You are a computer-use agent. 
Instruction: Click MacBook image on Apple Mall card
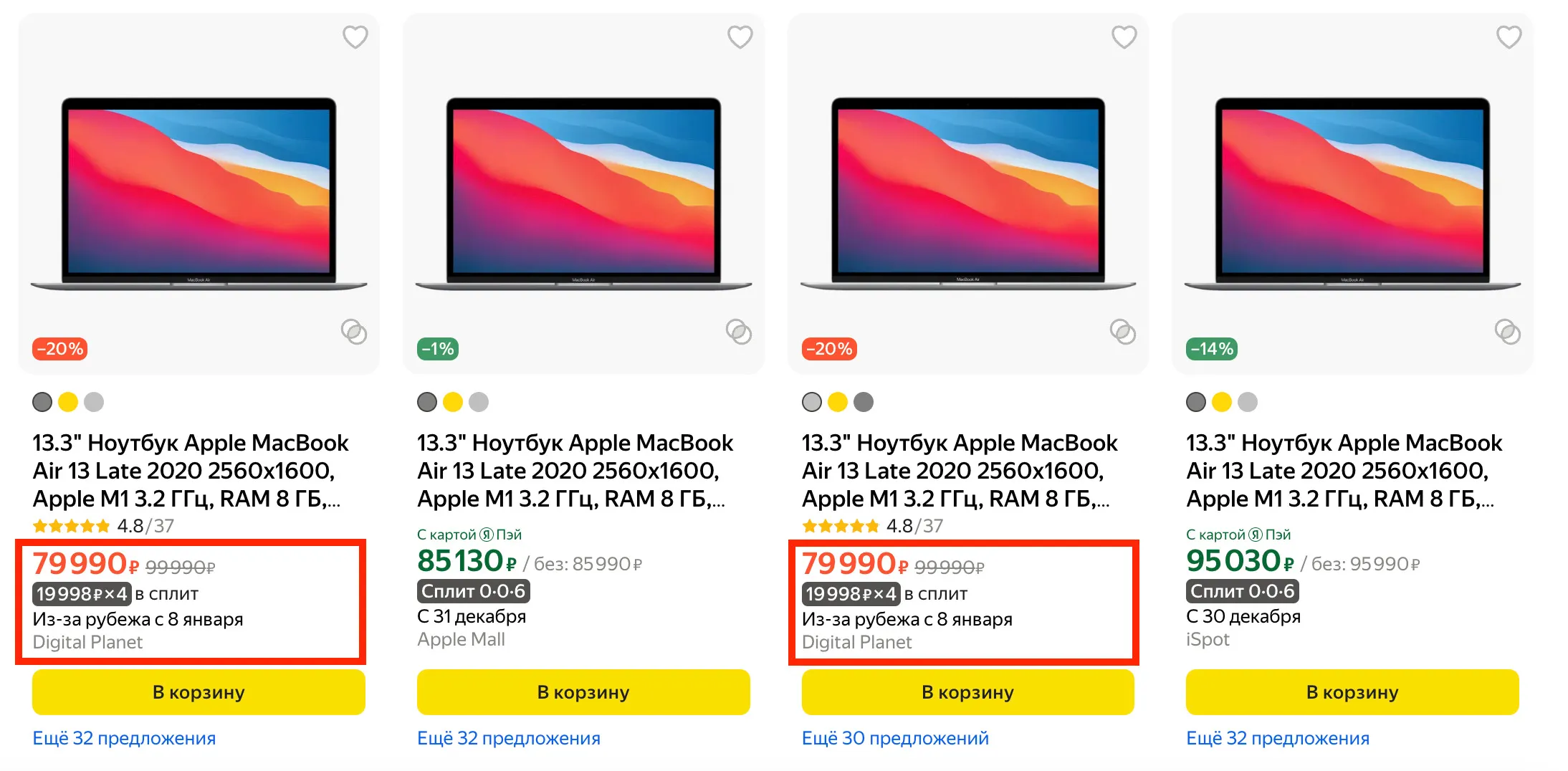pyautogui.click(x=583, y=193)
